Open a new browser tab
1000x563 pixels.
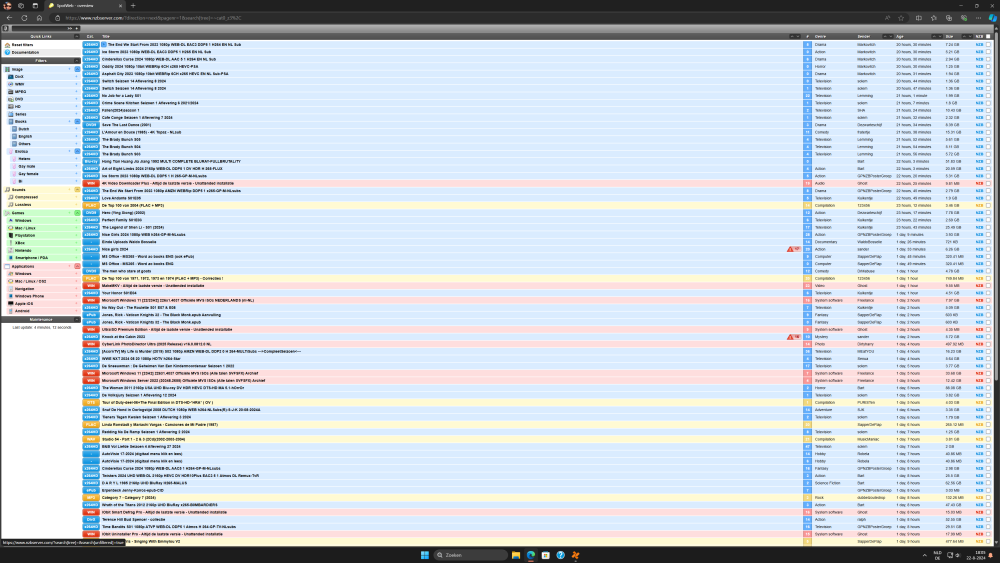pyautogui.click(x=133, y=6)
